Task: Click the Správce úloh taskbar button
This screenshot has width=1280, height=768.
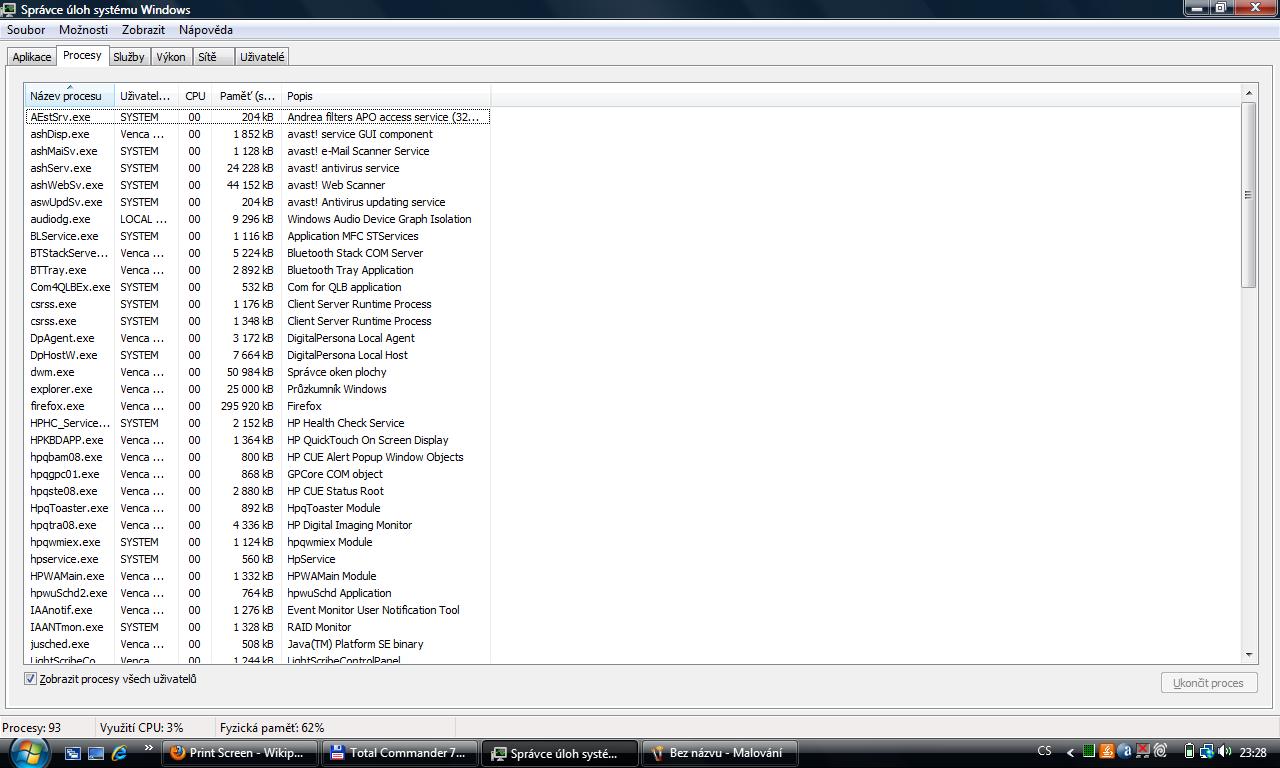Action: pos(560,753)
